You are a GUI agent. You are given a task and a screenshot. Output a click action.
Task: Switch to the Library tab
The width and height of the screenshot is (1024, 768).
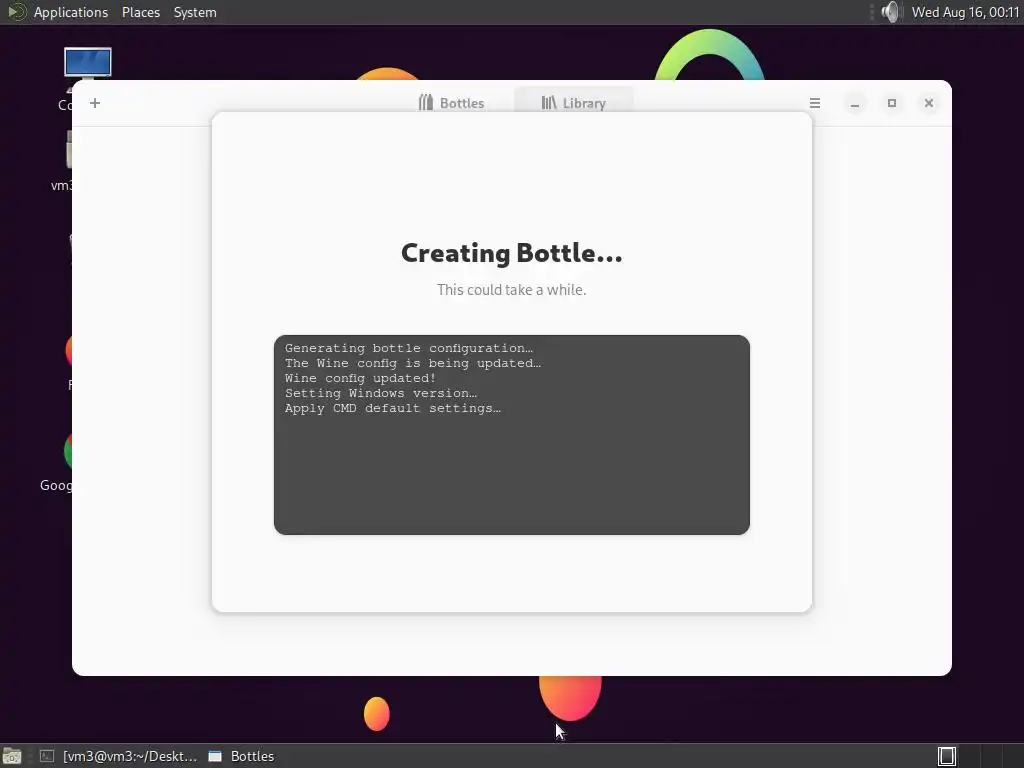point(573,103)
